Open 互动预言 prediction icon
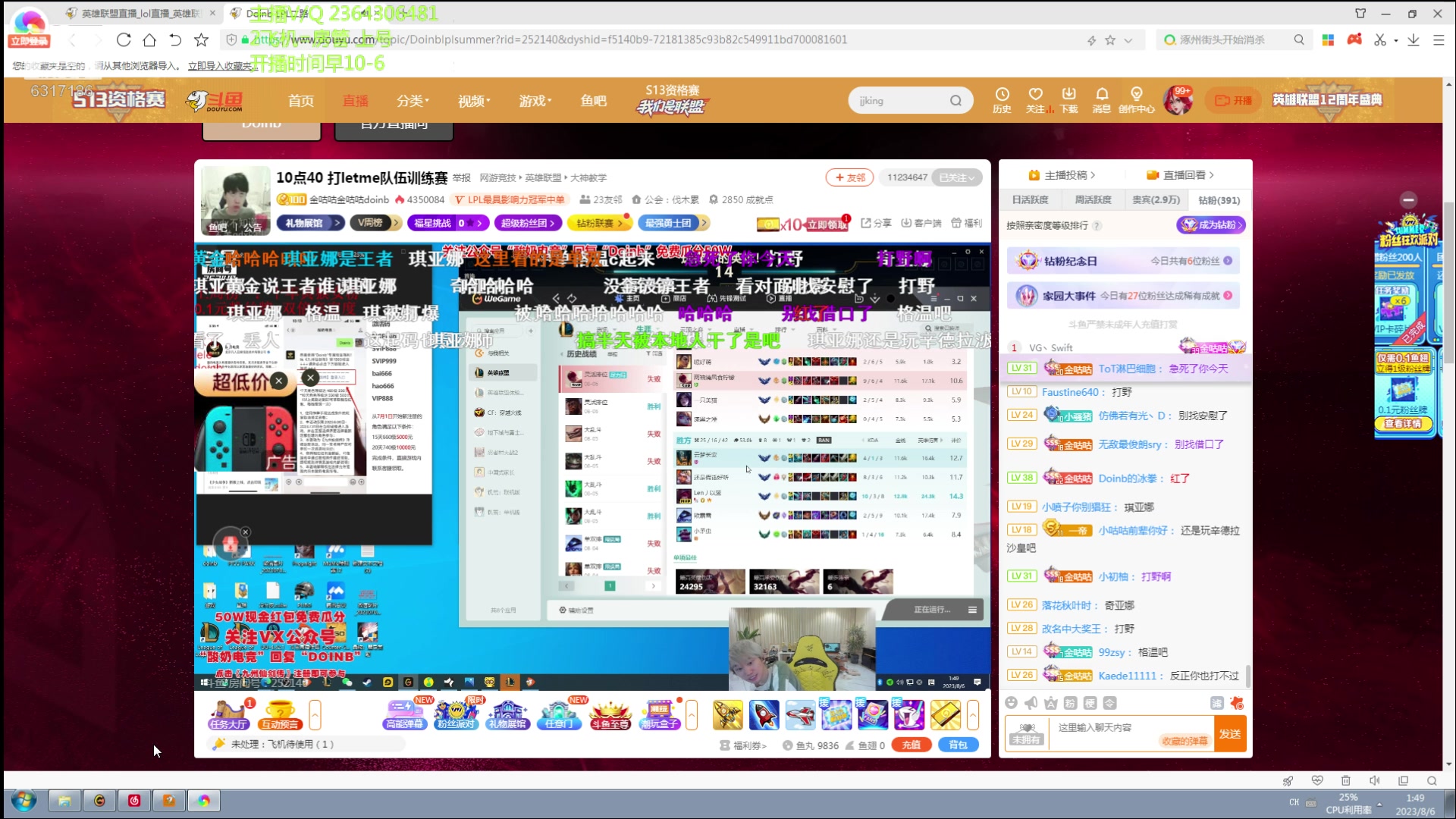Viewport: 1456px width, 819px height. point(280,714)
